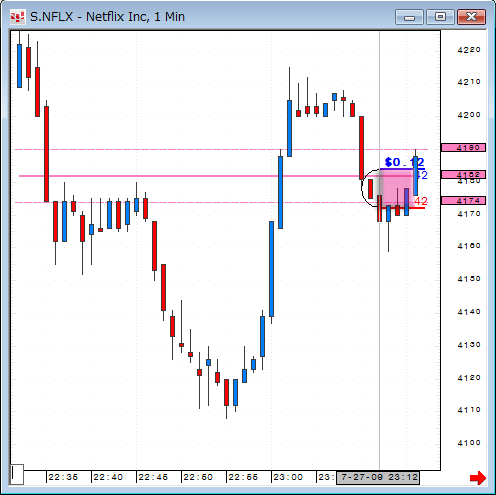Close the Netflix chart window

click(471, 17)
